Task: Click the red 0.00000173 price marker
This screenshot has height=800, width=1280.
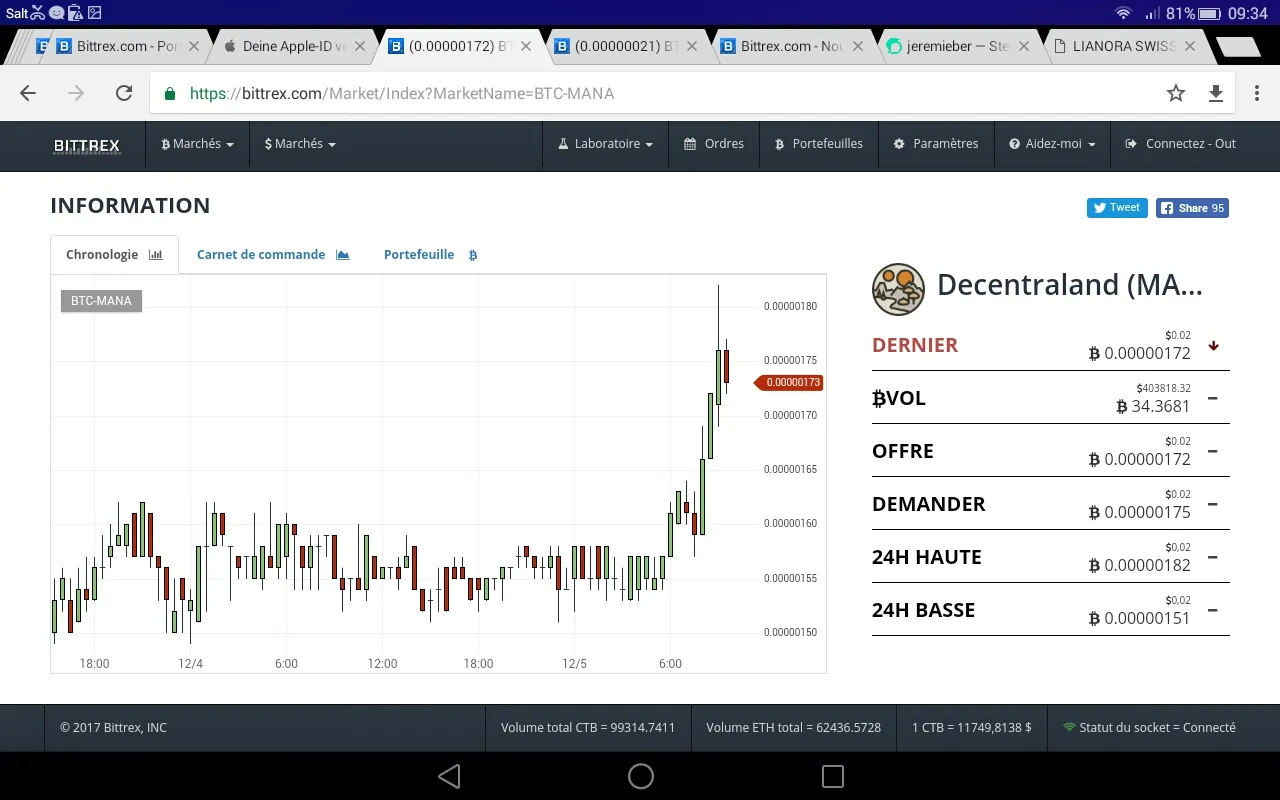Action: click(x=788, y=382)
